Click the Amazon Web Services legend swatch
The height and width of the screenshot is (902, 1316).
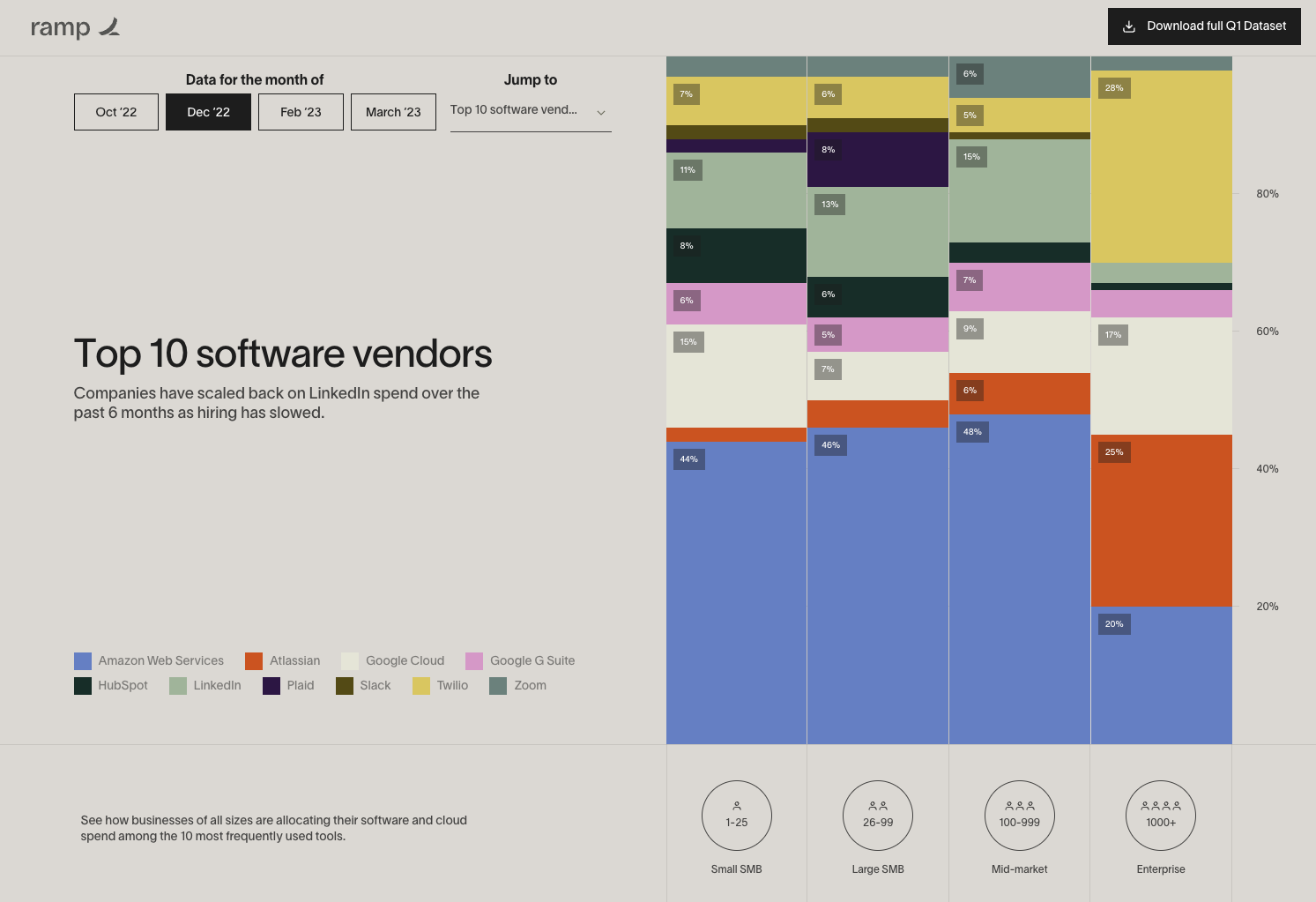coord(83,661)
